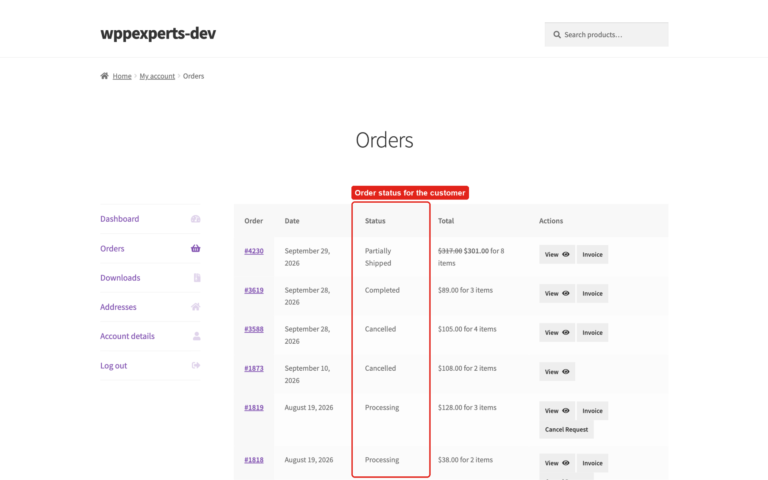Select the Partially Shipped status text
768x480 pixels.
tap(378, 257)
